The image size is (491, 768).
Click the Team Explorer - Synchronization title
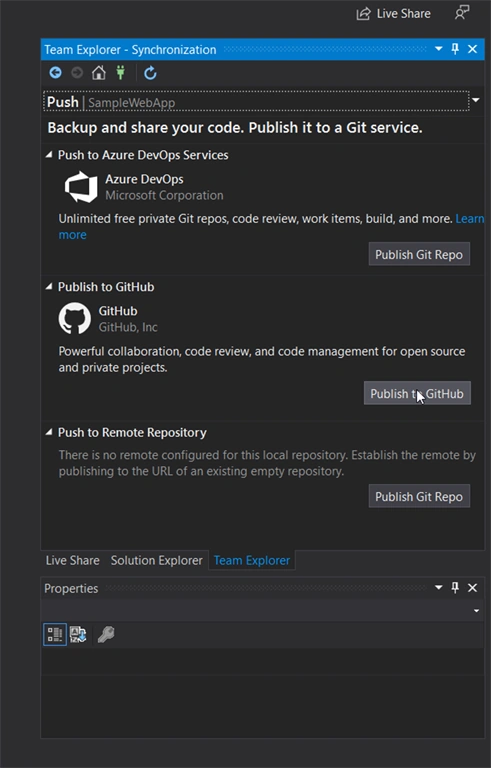pos(130,49)
